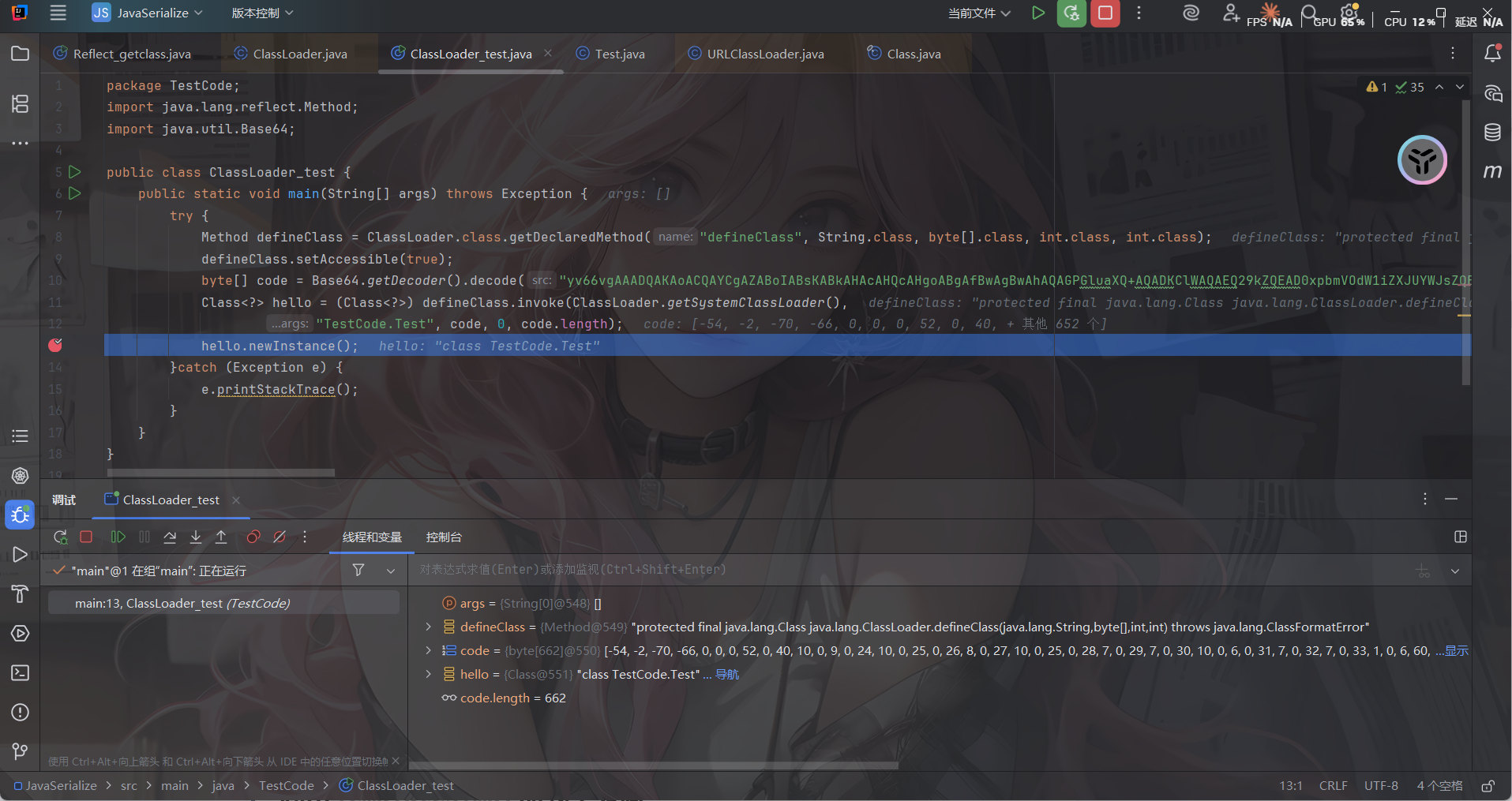
Task: Click the Step Out debug icon
Action: (x=221, y=537)
